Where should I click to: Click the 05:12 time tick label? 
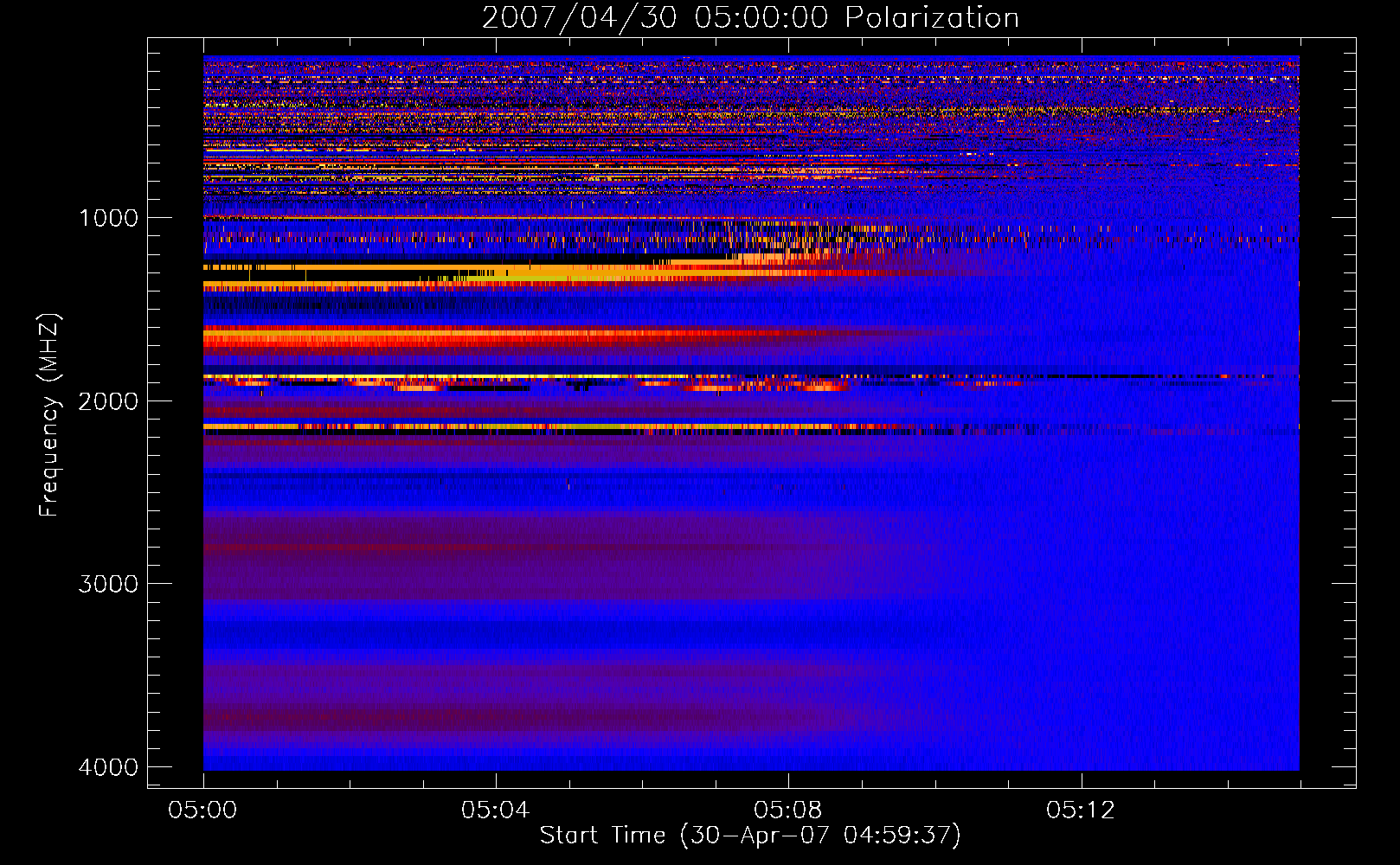1080,811
